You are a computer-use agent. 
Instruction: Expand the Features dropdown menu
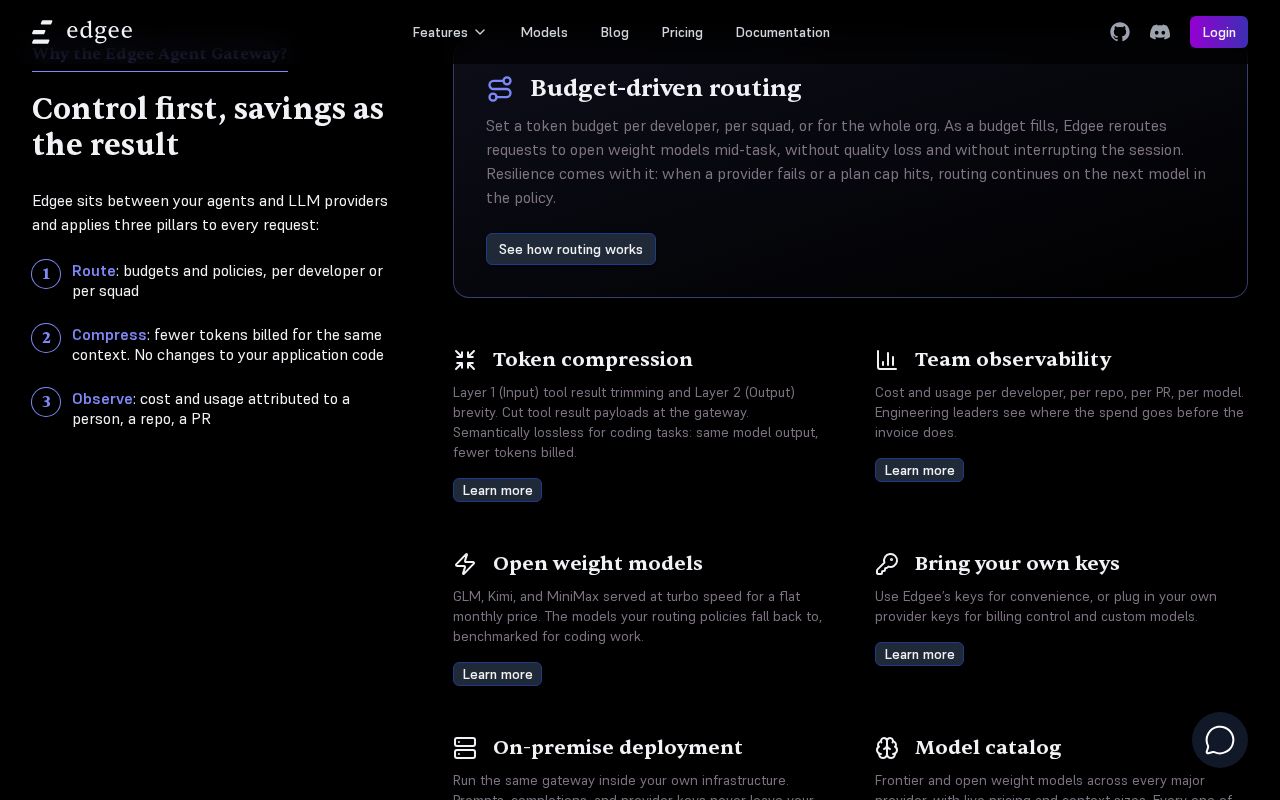(x=449, y=32)
